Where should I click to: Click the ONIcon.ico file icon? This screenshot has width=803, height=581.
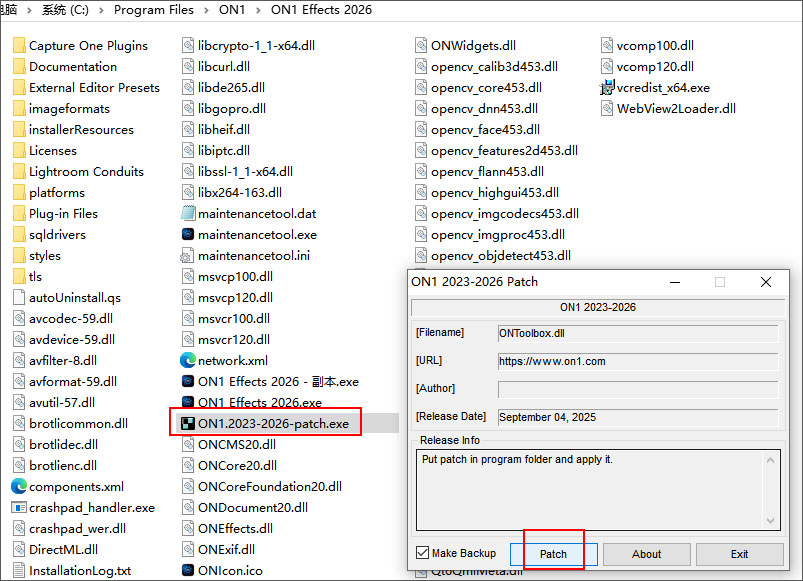188,570
